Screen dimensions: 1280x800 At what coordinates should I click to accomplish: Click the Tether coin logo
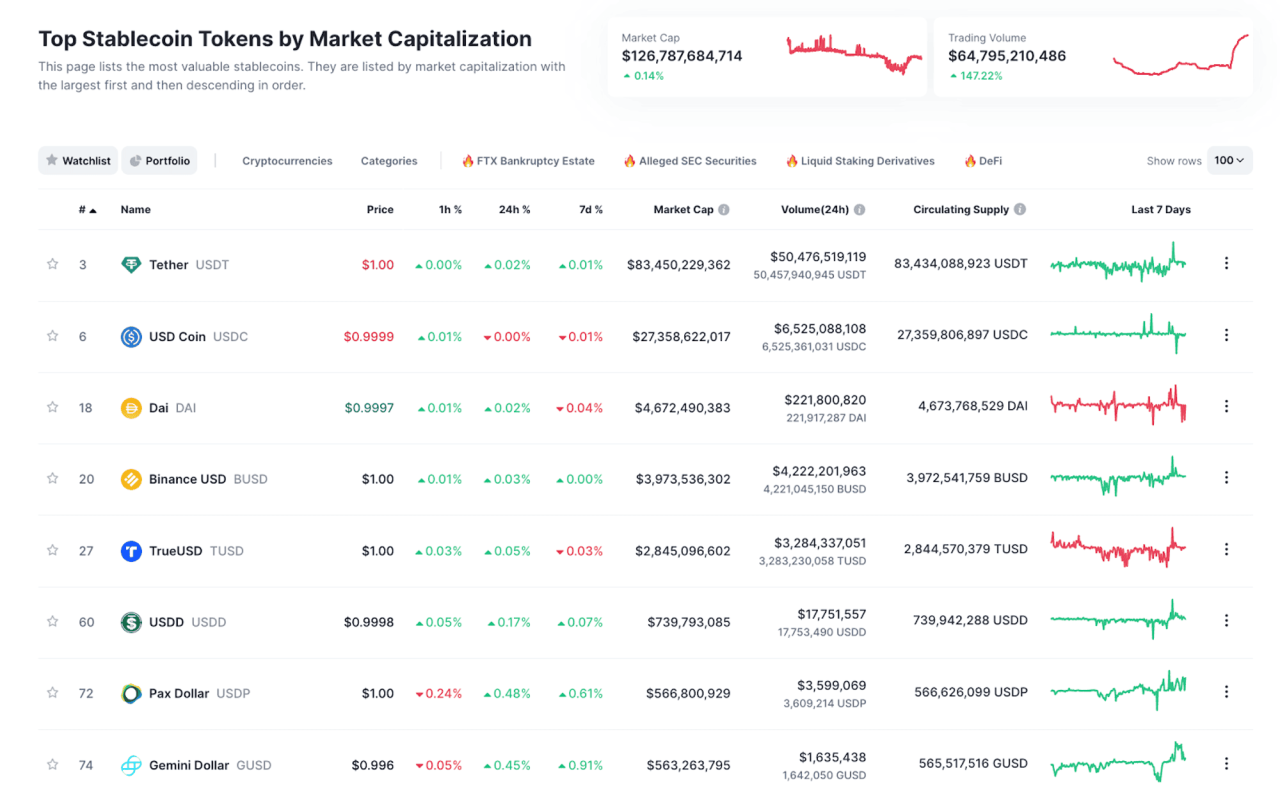[x=131, y=265]
